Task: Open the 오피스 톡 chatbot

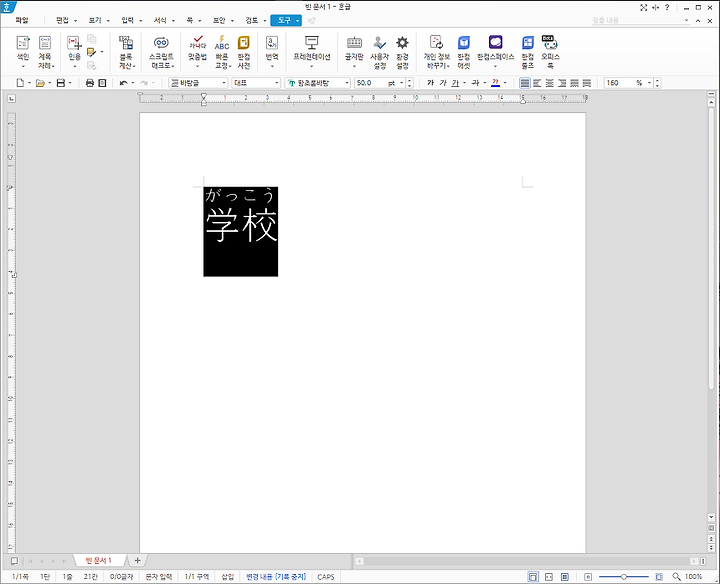Action: [550, 51]
